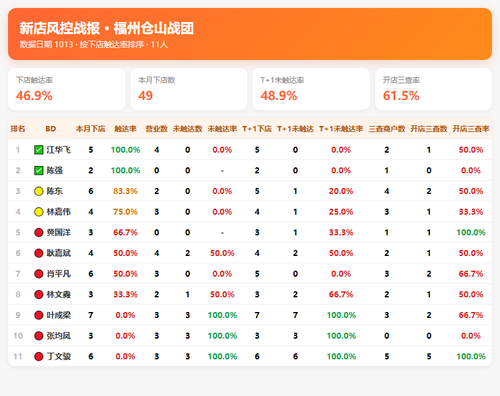Click the yellow status dot beside 林嘉伟

pyautogui.click(x=39, y=212)
